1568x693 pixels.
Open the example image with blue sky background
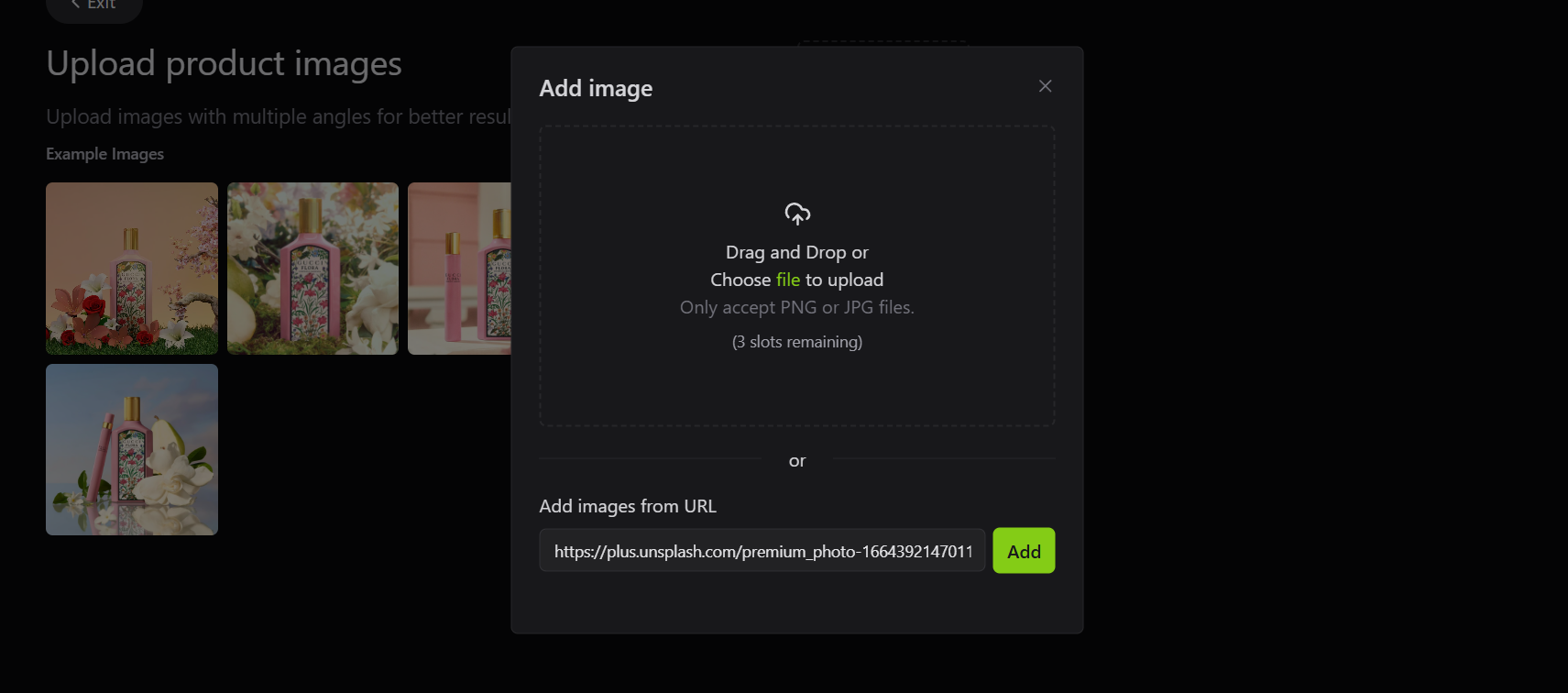[132, 449]
